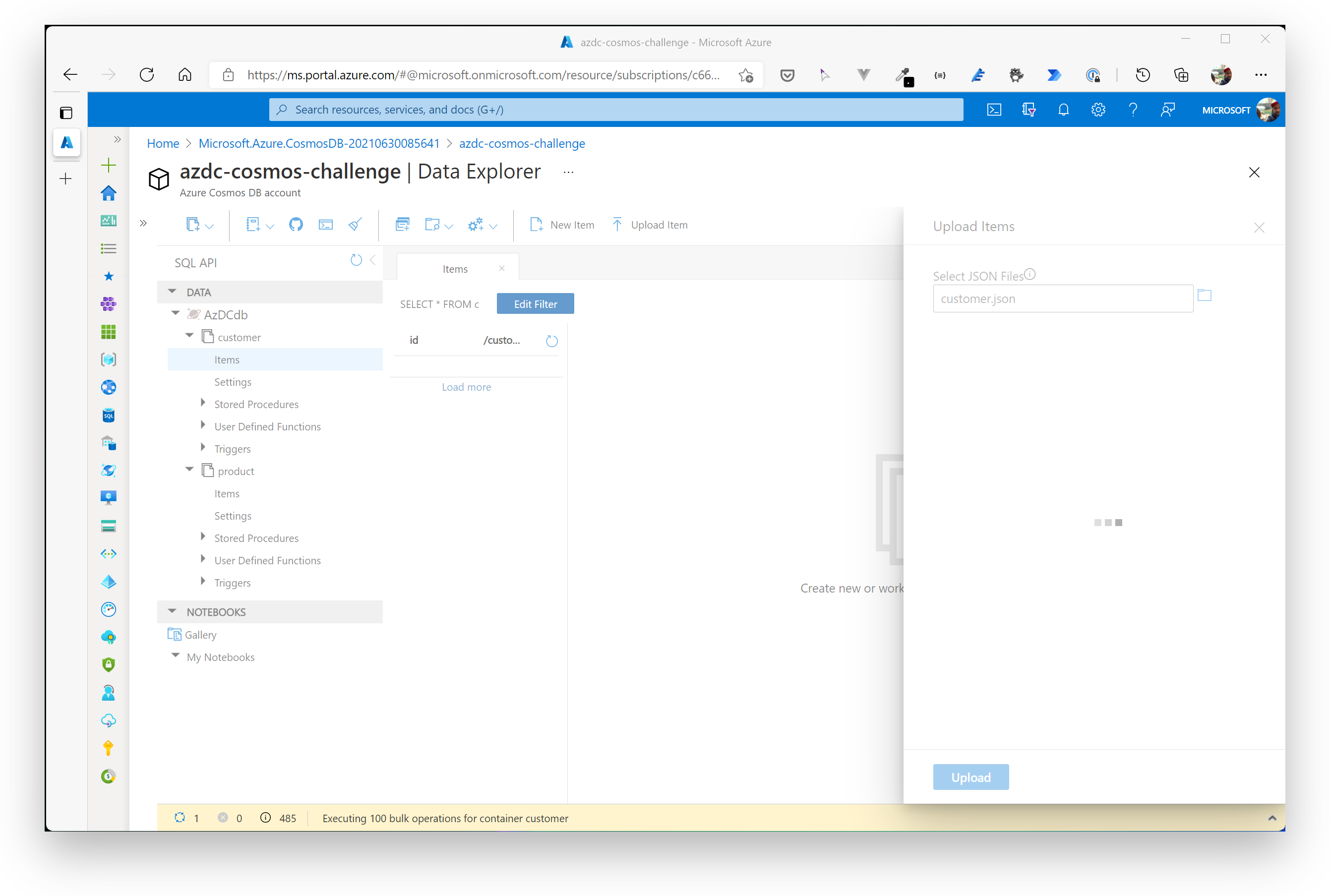Collapse the SQL API pane arrow
Image resolution: width=1330 pixels, height=896 pixels.
coord(373,261)
